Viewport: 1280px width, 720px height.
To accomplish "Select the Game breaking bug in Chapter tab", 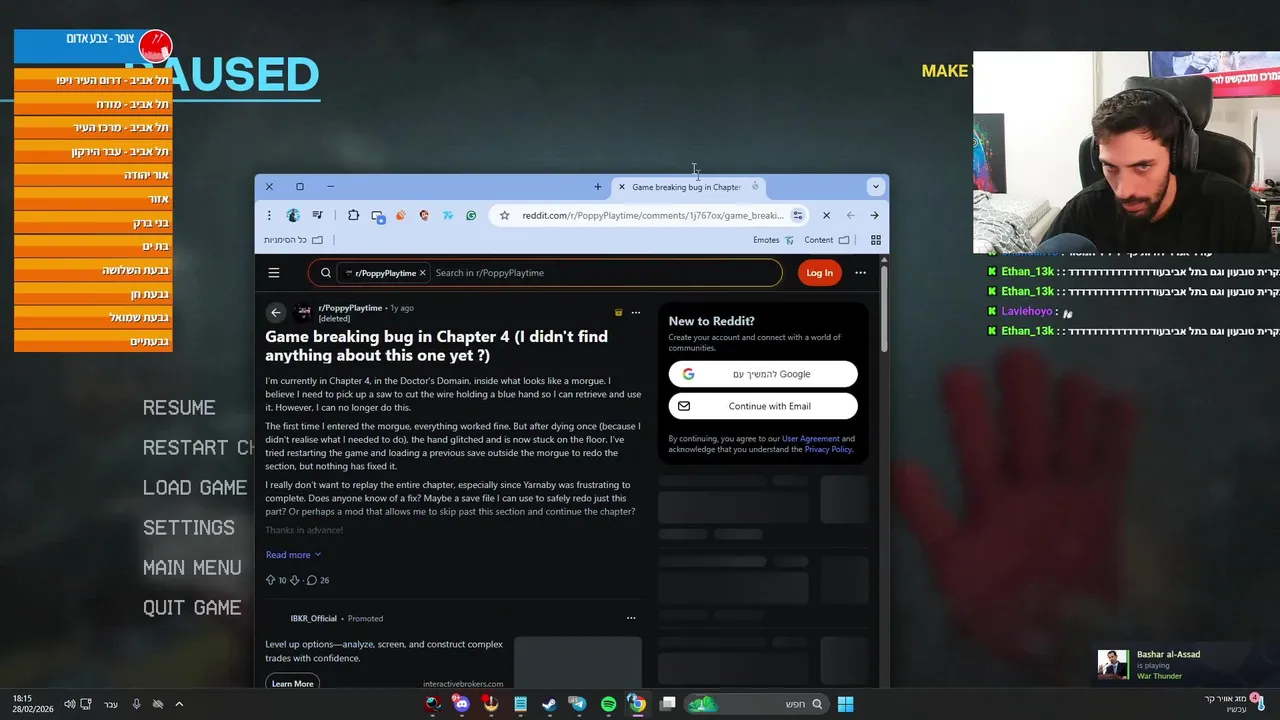I will (686, 187).
